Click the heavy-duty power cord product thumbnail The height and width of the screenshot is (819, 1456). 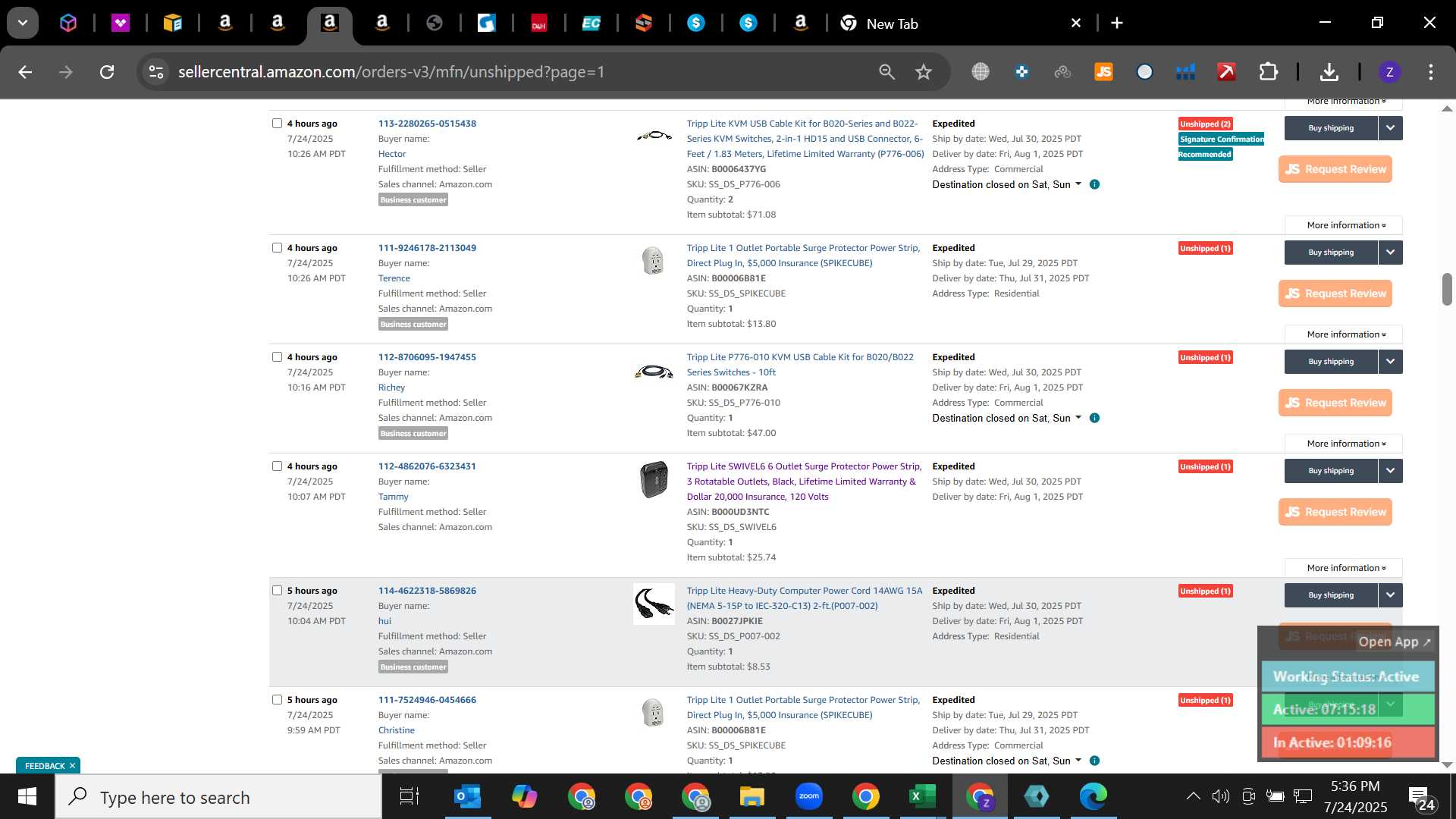[654, 604]
